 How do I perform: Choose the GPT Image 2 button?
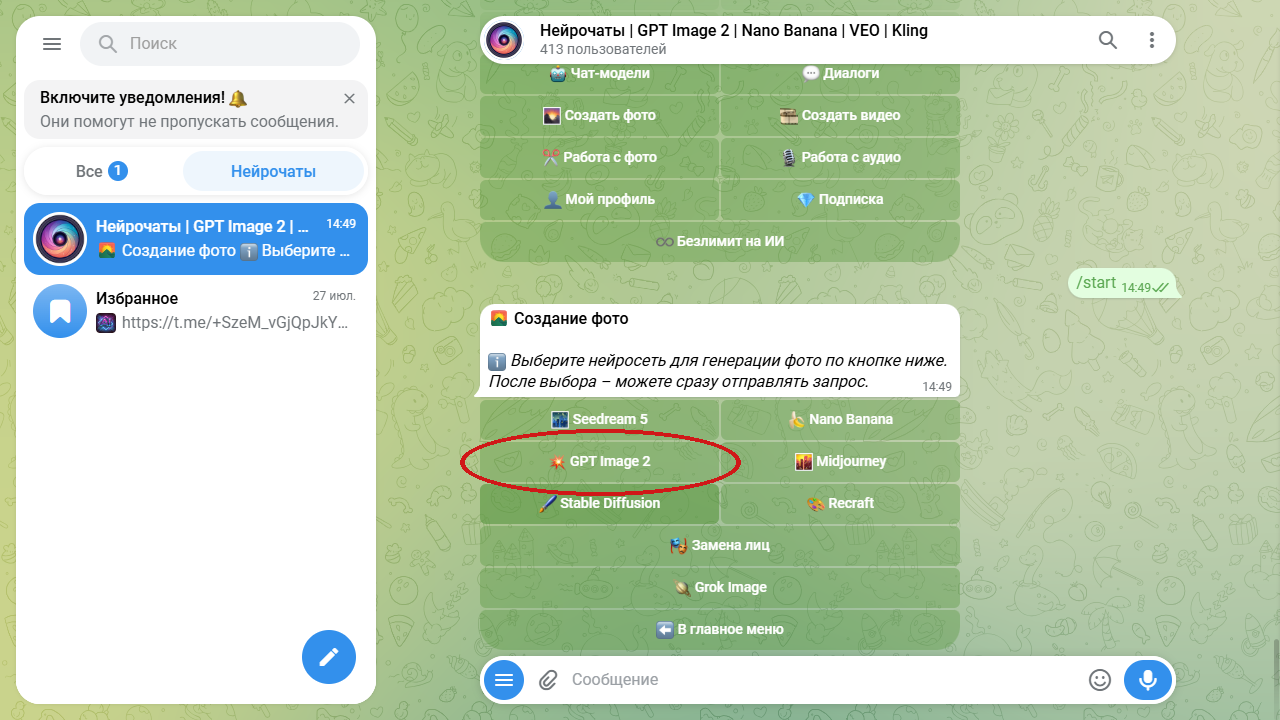click(599, 462)
